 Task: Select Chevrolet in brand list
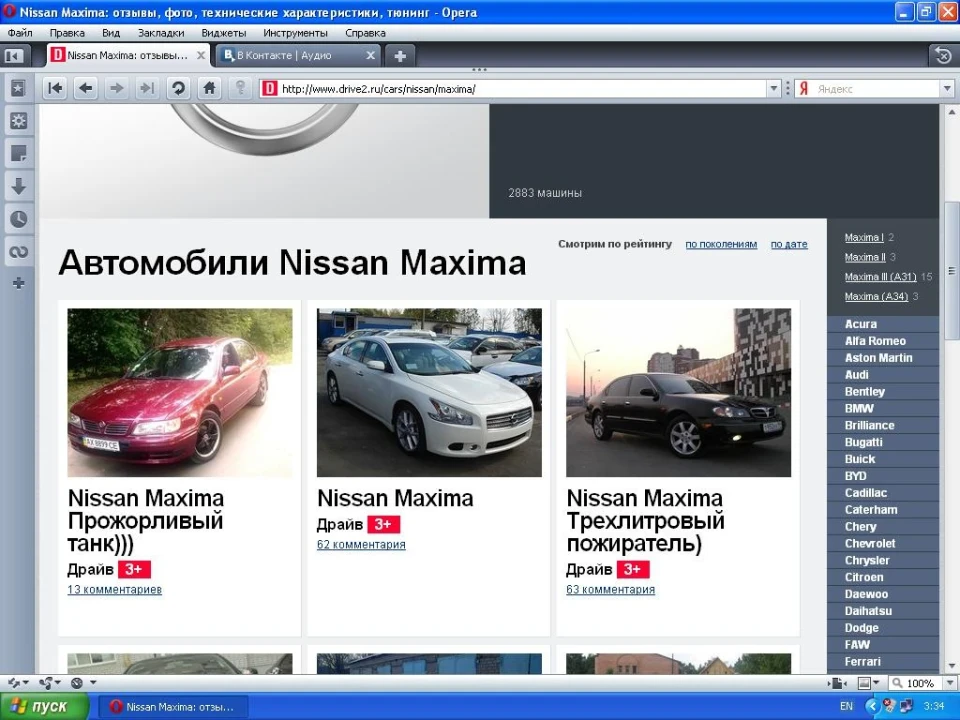pyautogui.click(x=870, y=543)
